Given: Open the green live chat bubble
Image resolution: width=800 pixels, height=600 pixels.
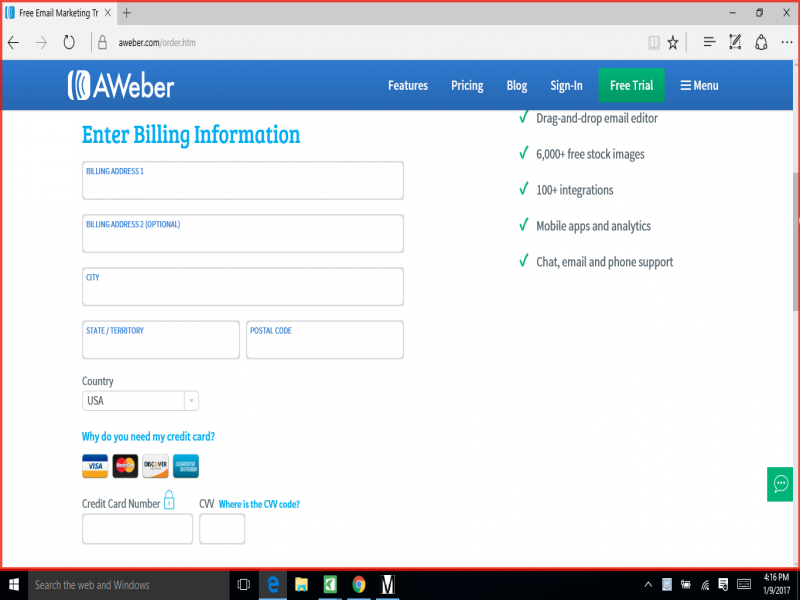Looking at the screenshot, I should 780,484.
